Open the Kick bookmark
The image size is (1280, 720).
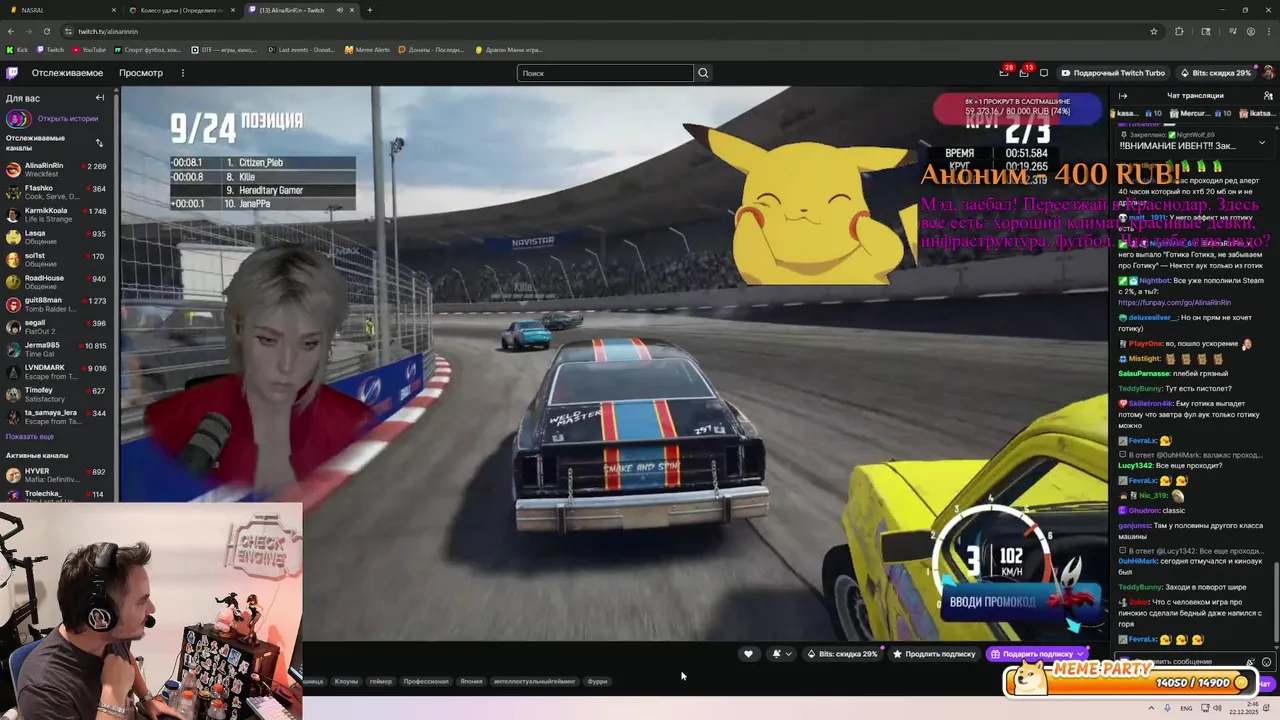pyautogui.click(x=17, y=49)
